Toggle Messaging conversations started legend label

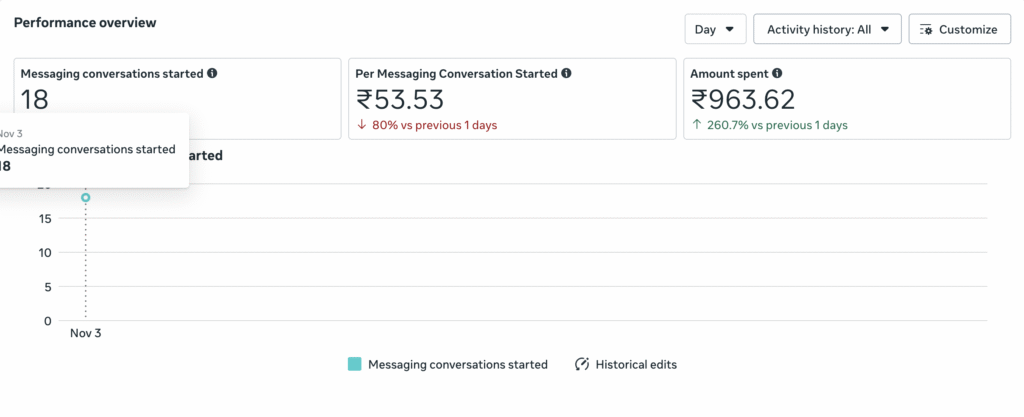(x=457, y=365)
